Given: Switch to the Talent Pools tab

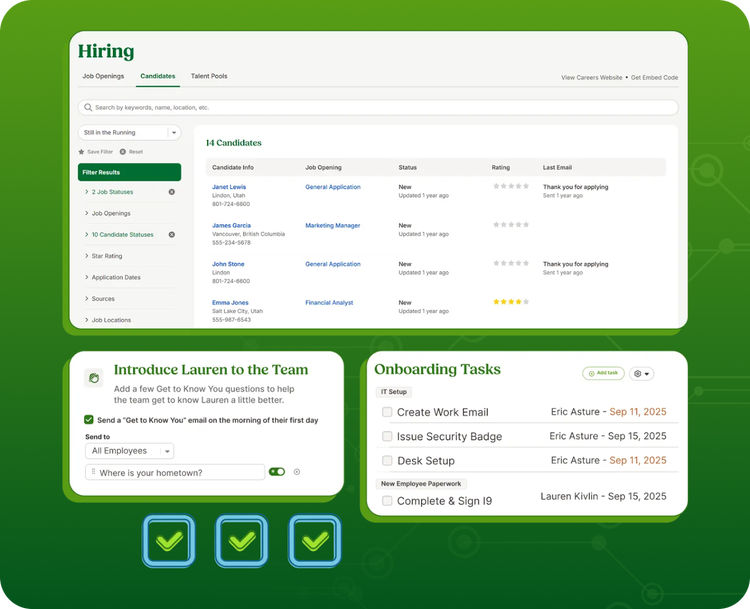Looking at the screenshot, I should pos(209,76).
